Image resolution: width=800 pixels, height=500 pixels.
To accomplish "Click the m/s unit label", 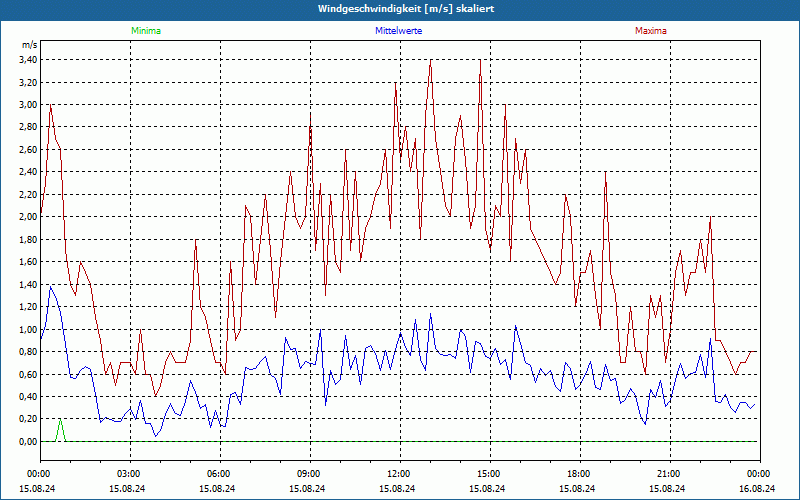I will [x=29, y=45].
